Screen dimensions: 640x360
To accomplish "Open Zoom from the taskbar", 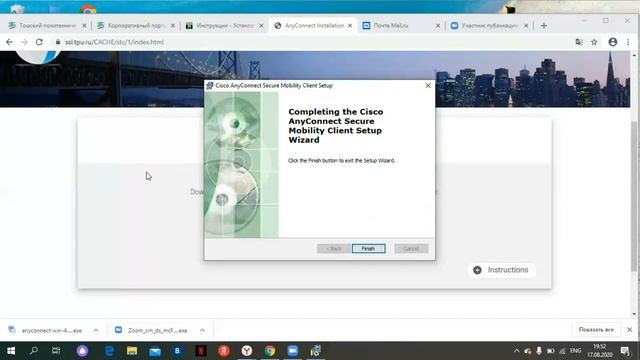I will [x=293, y=351].
